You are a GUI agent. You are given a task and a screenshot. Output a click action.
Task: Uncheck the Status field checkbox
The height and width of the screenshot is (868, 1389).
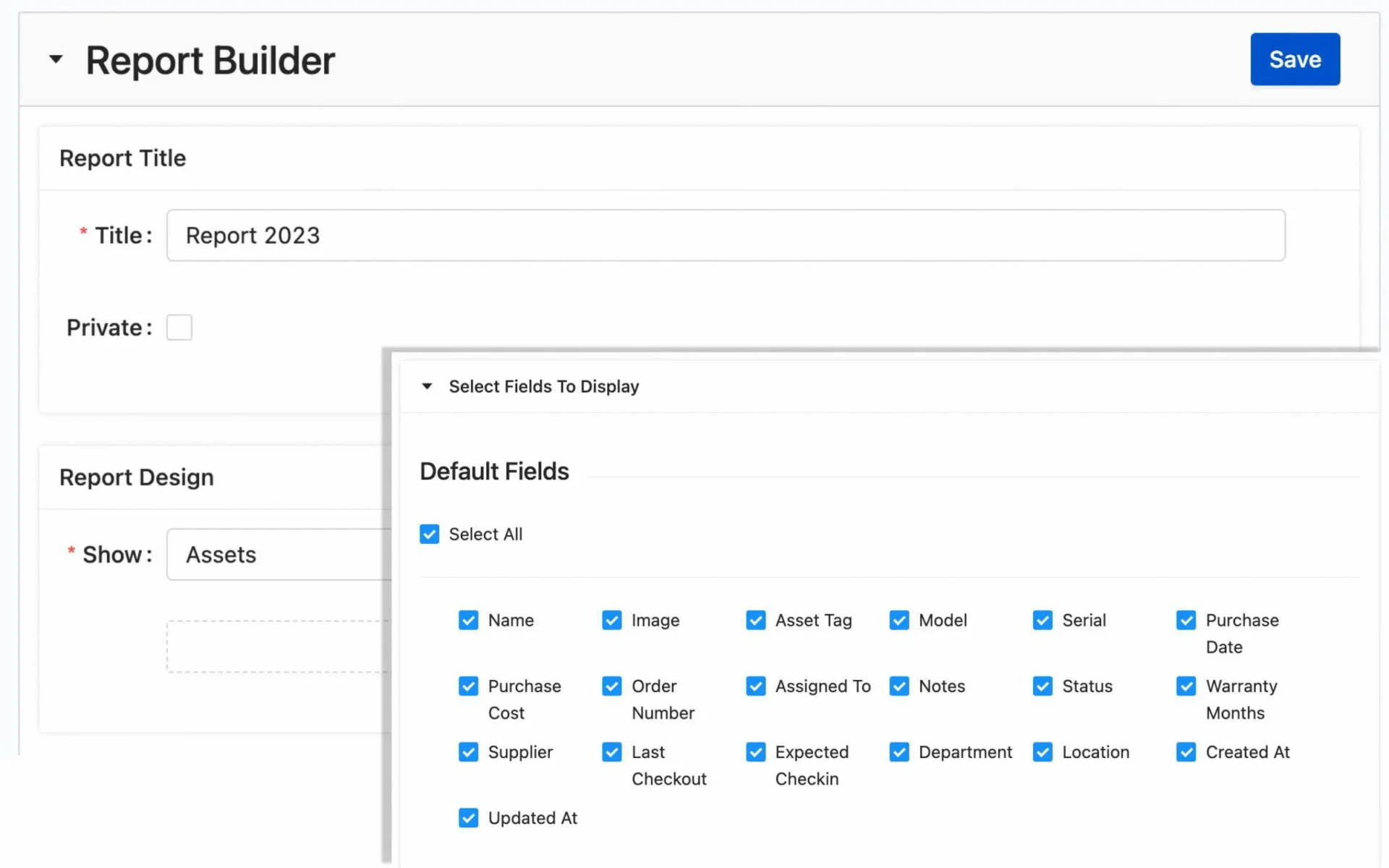click(x=1042, y=686)
